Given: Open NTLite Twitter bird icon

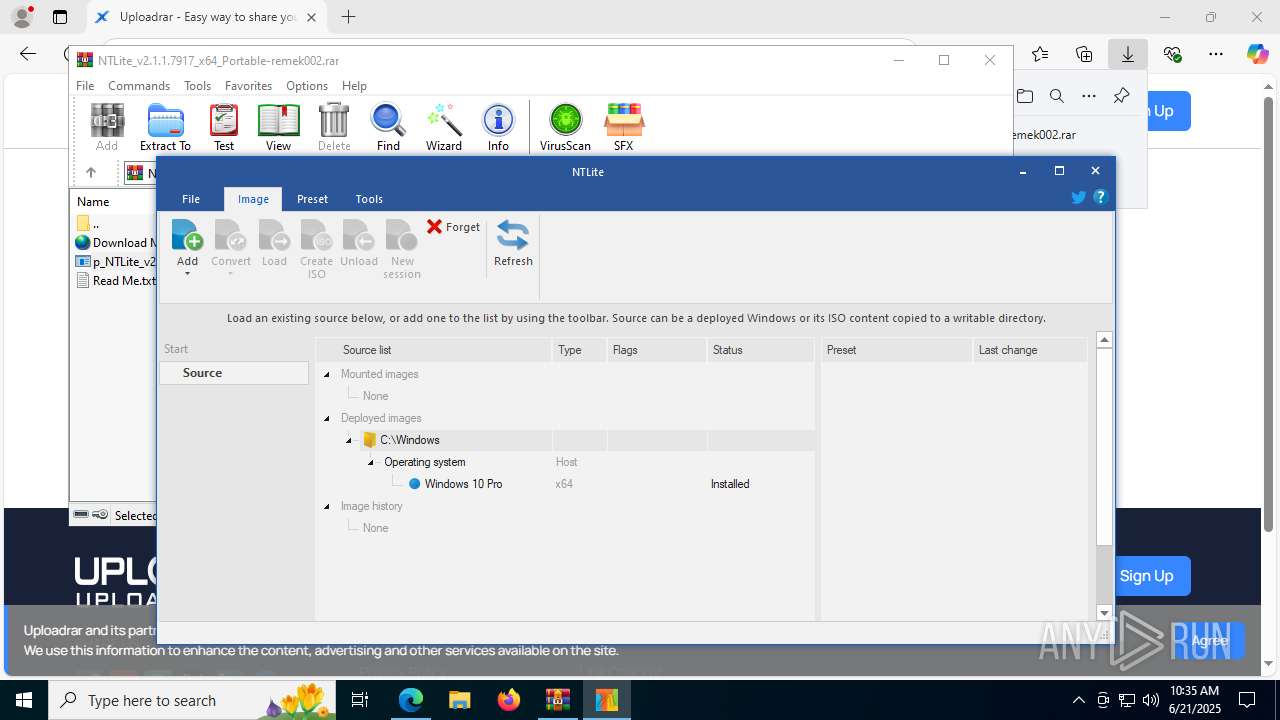Looking at the screenshot, I should point(1078,197).
